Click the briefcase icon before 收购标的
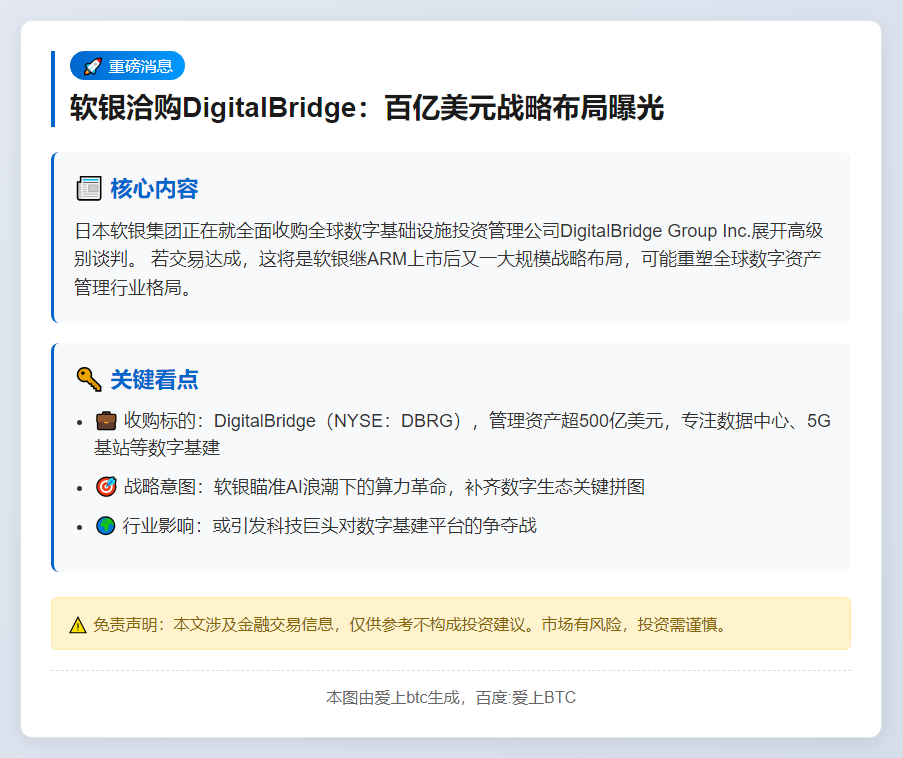Image resolution: width=903 pixels, height=758 pixels. point(106,421)
